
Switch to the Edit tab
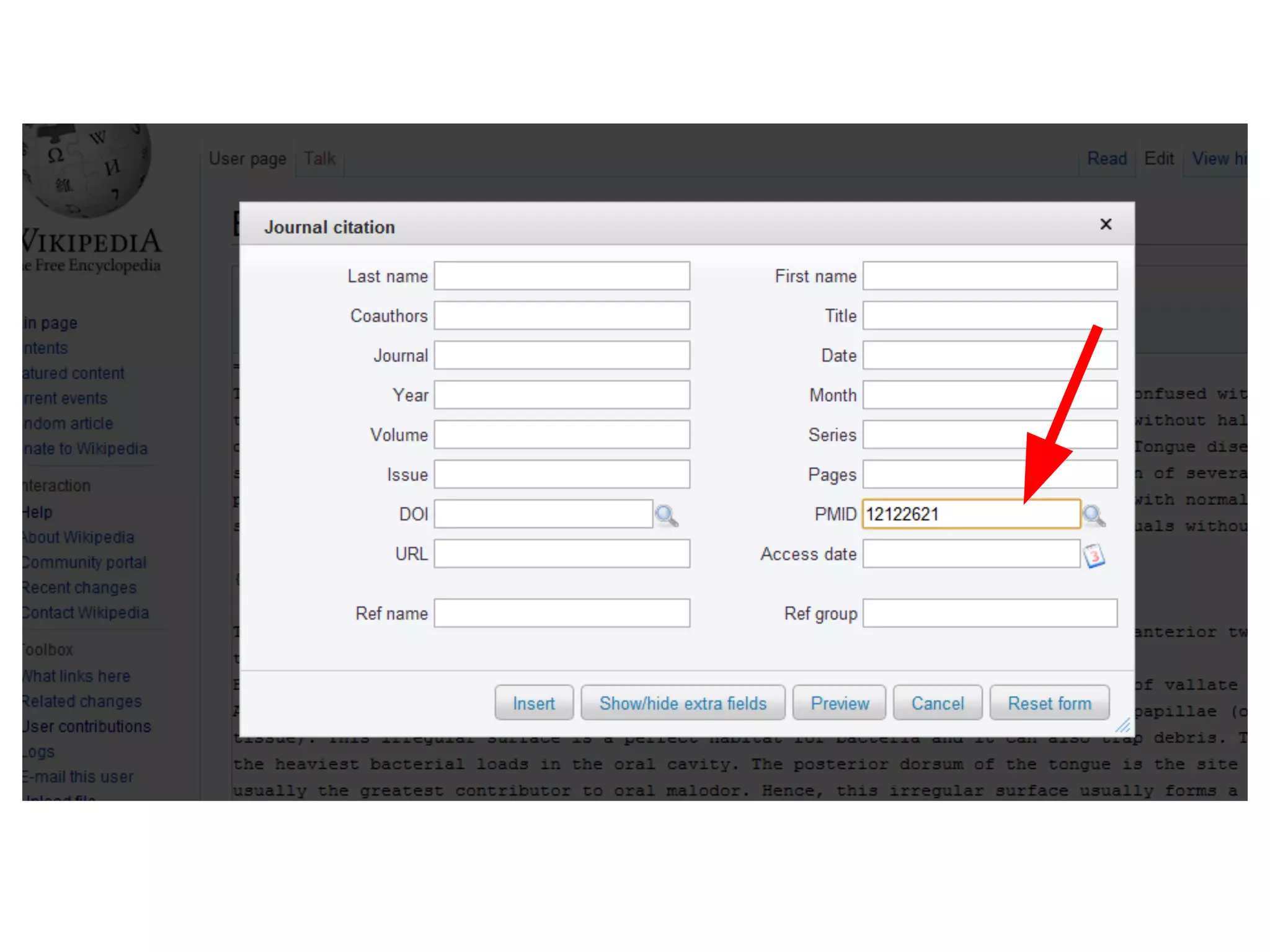(x=1159, y=159)
